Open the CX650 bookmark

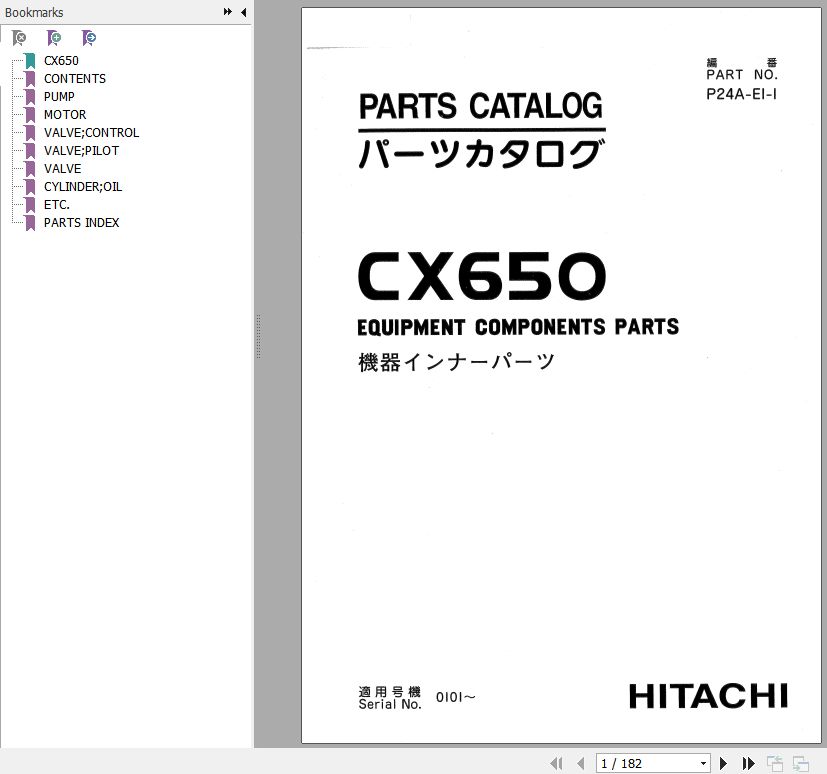[x=61, y=61]
